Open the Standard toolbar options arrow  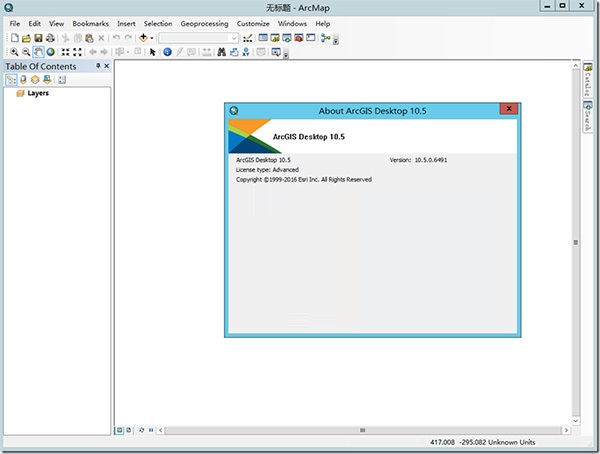pos(336,40)
